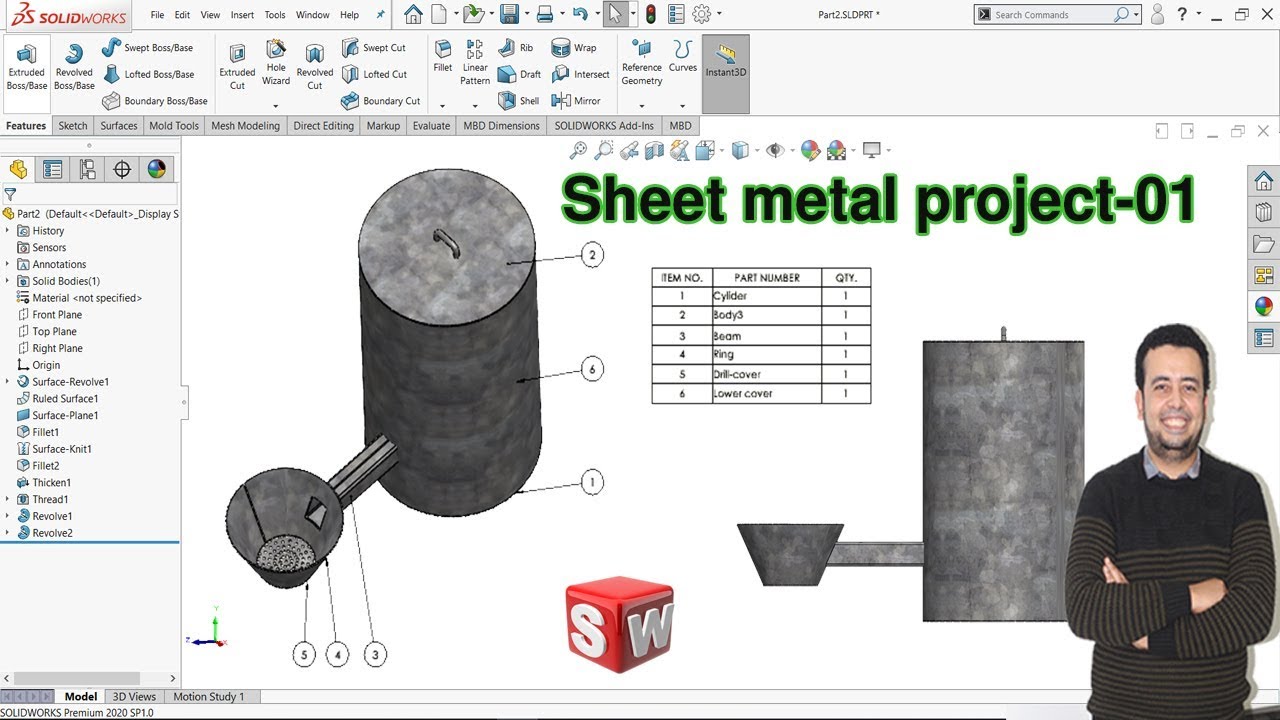The image size is (1280, 720).
Task: Expand the Revolve2 feature
Action: 7,533
